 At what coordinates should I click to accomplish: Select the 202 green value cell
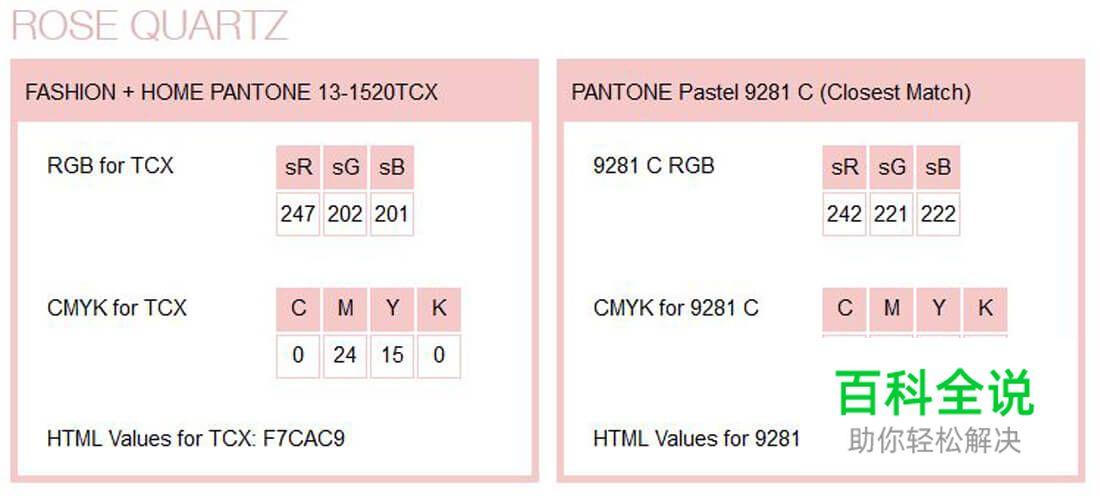coord(345,214)
